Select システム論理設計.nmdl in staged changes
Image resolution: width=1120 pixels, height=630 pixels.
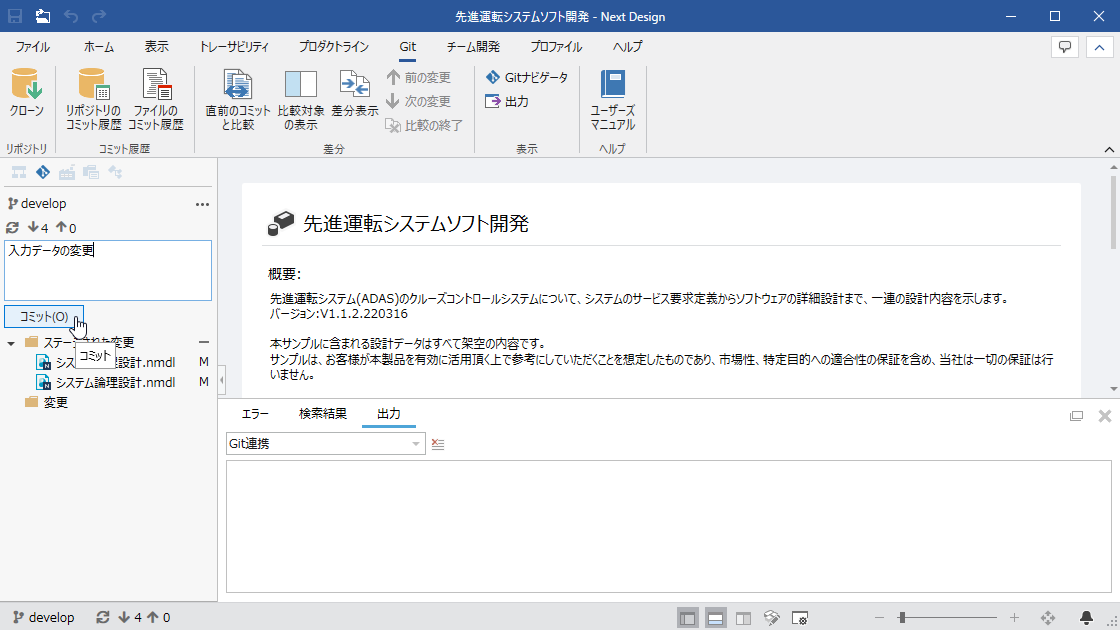click(106, 382)
